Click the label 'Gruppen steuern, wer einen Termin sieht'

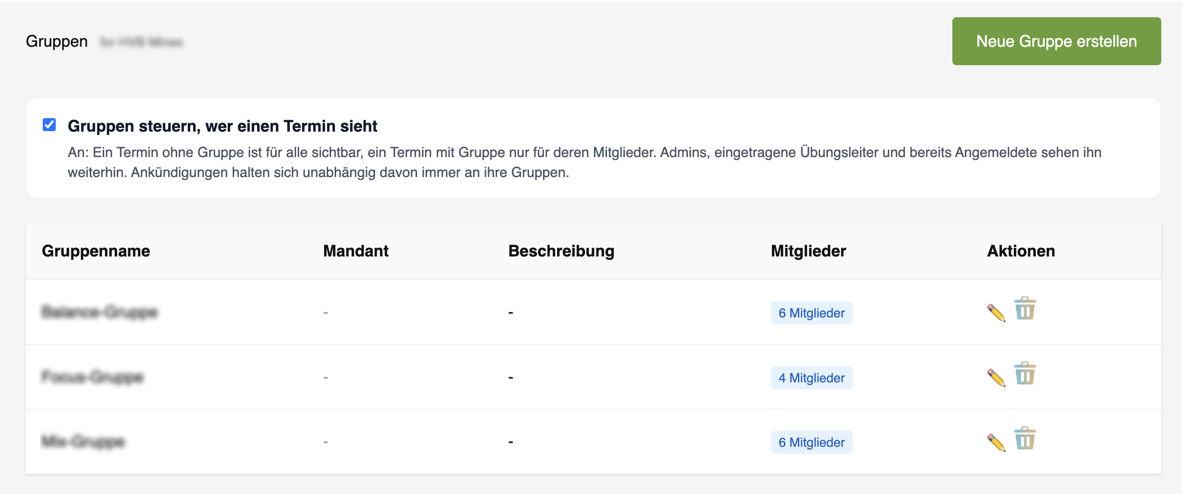[222, 125]
